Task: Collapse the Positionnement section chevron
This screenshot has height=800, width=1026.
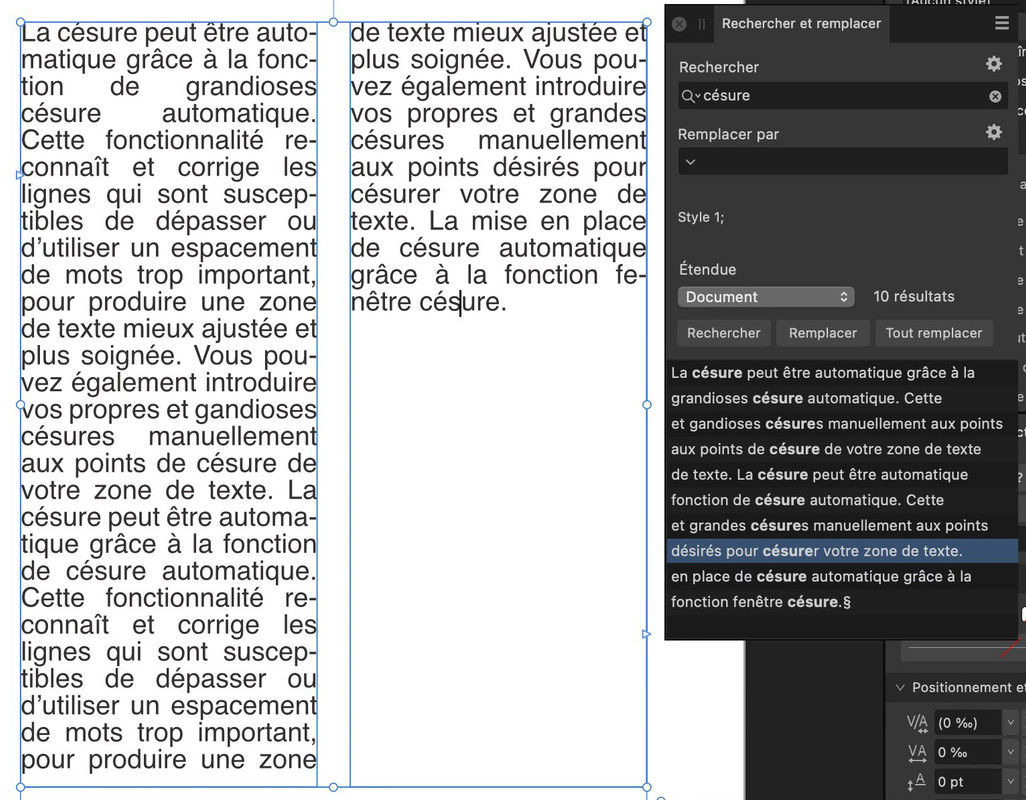Action: [900, 687]
